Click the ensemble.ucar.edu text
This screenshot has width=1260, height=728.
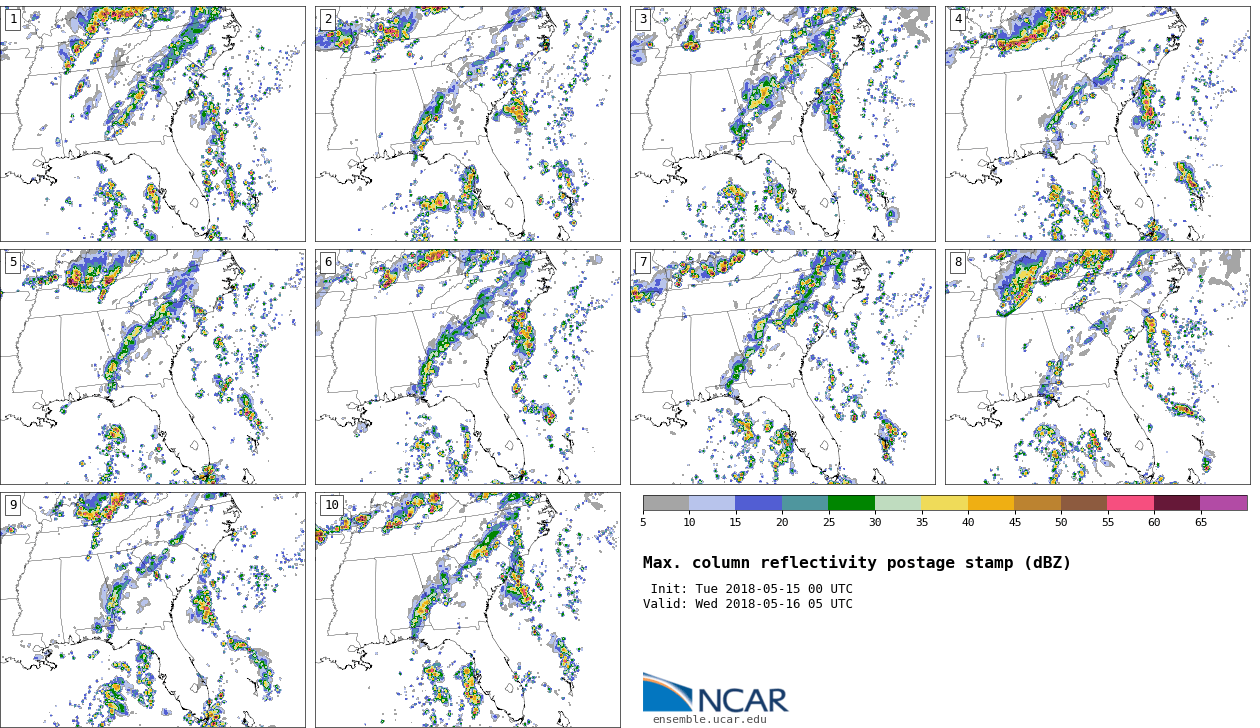tap(710, 719)
